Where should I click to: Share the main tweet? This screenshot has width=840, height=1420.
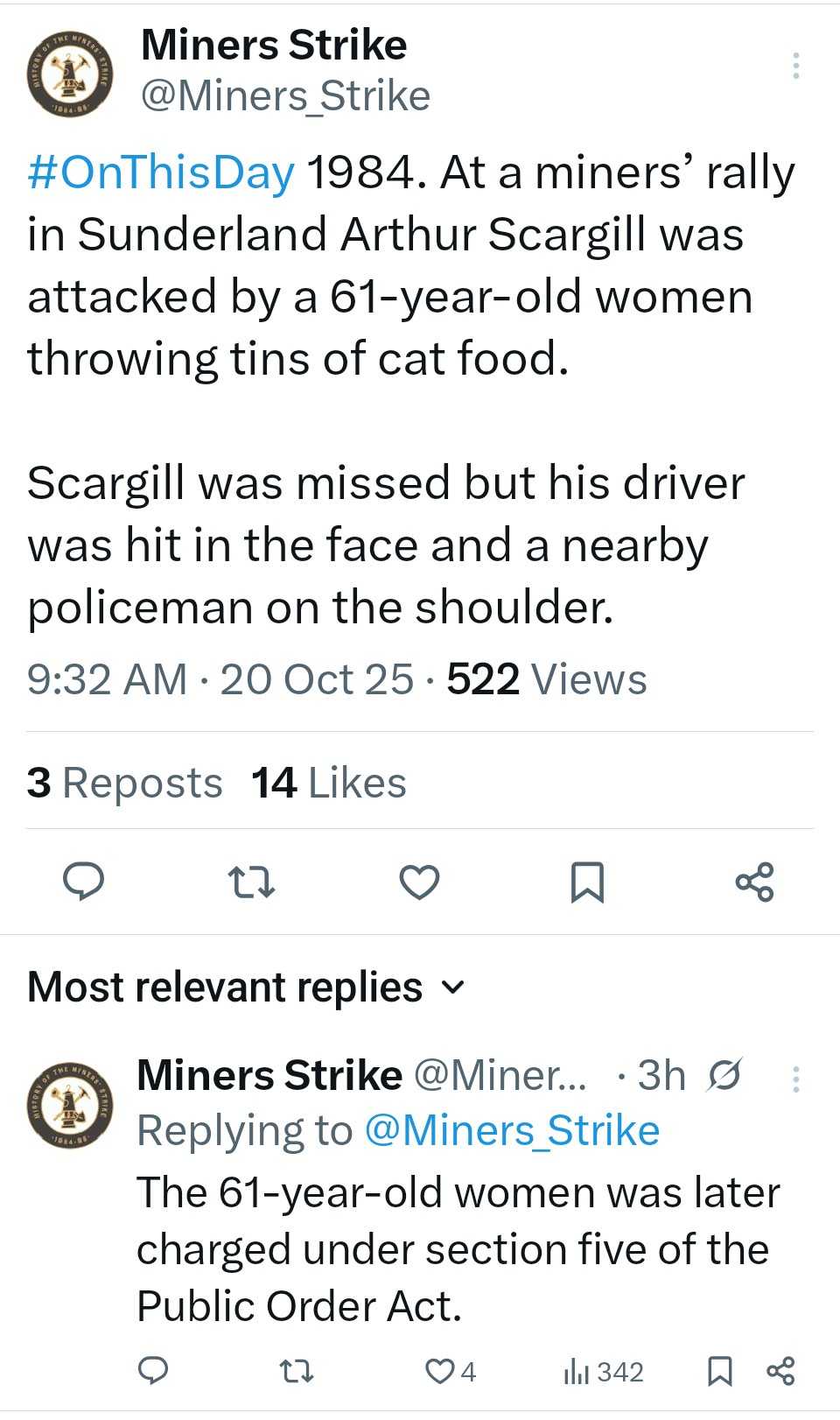(755, 882)
